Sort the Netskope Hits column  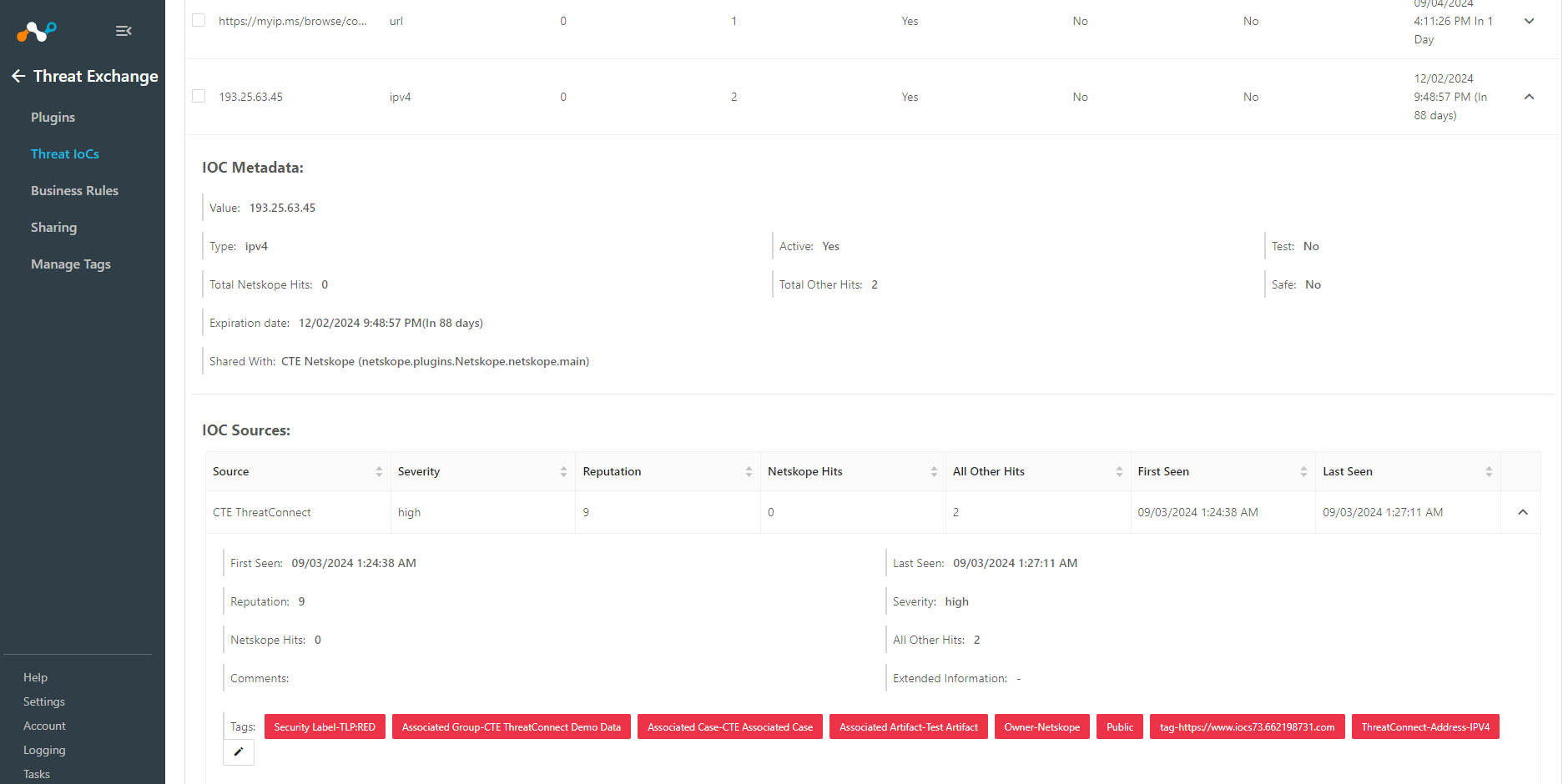tap(934, 471)
